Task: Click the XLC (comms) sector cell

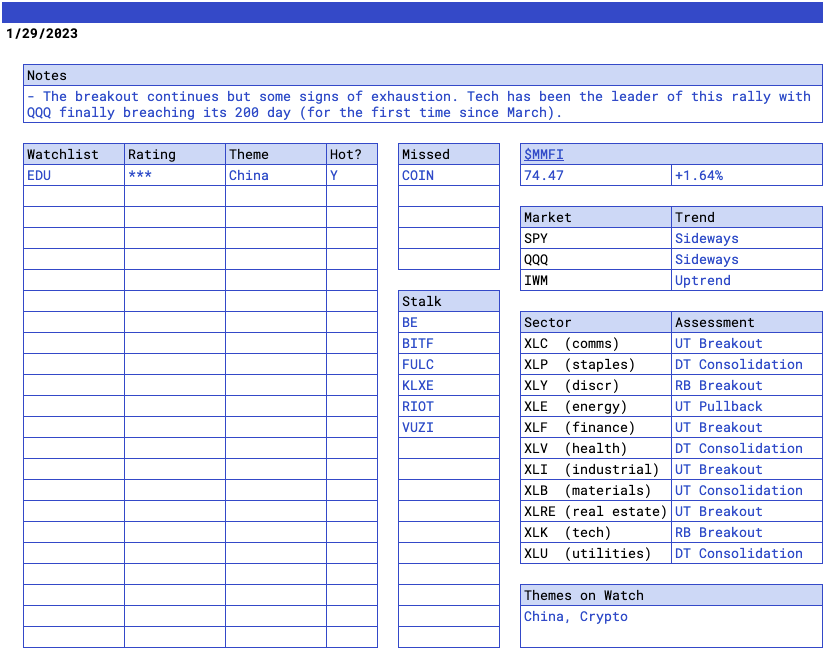Action: tap(596, 343)
